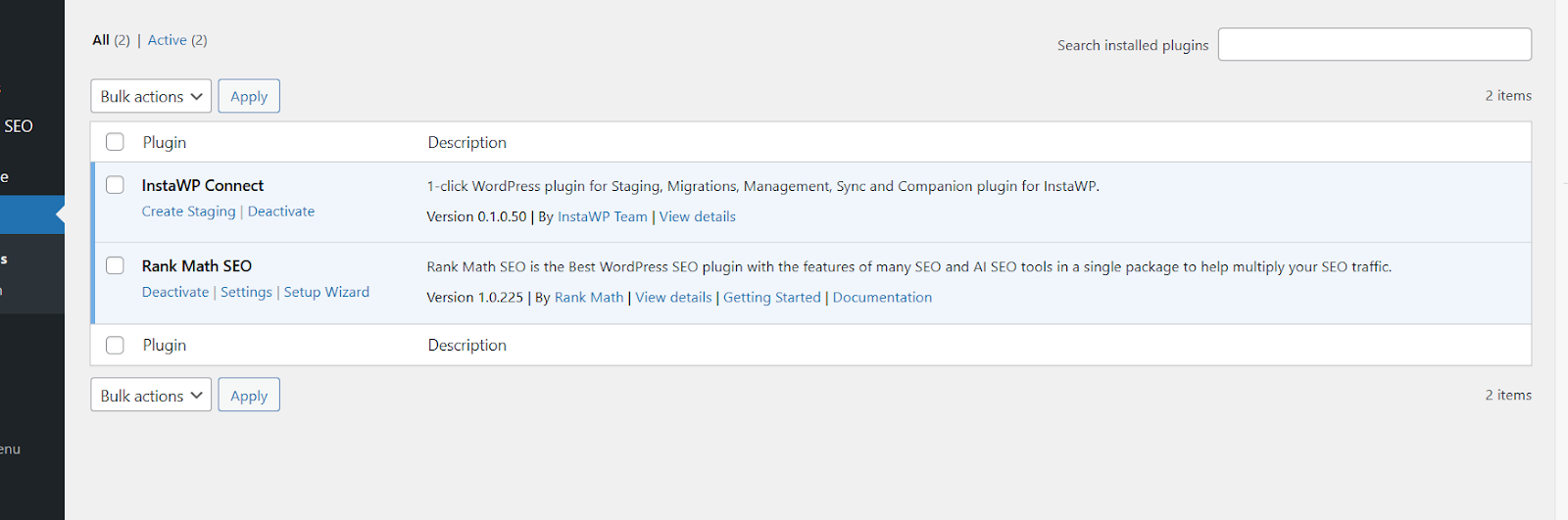Open the Rank Math author link
This screenshot has height=520, width=1568.
tap(589, 297)
